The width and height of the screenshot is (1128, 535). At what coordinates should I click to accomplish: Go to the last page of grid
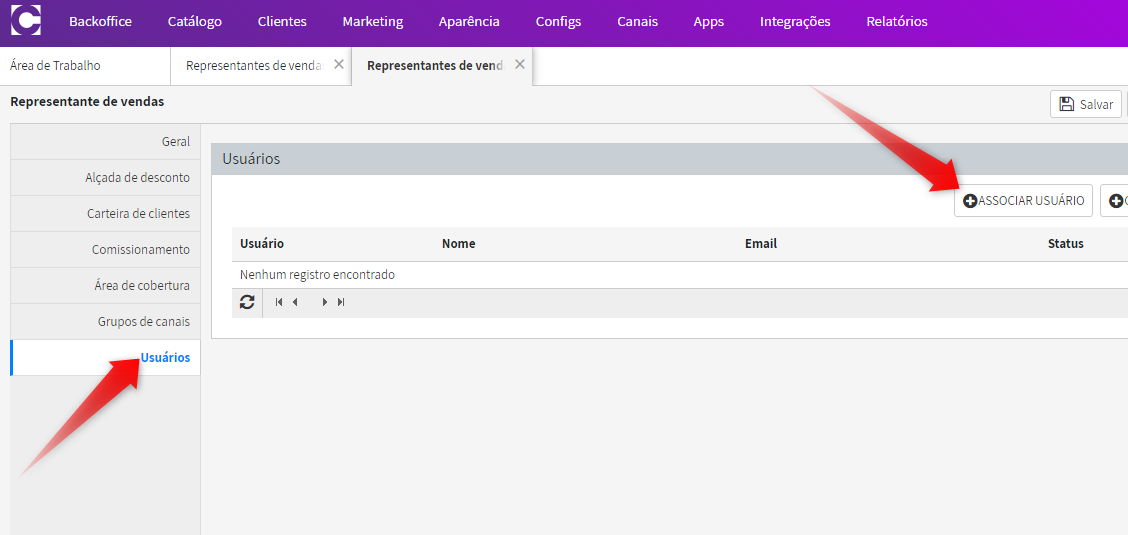[x=341, y=302]
